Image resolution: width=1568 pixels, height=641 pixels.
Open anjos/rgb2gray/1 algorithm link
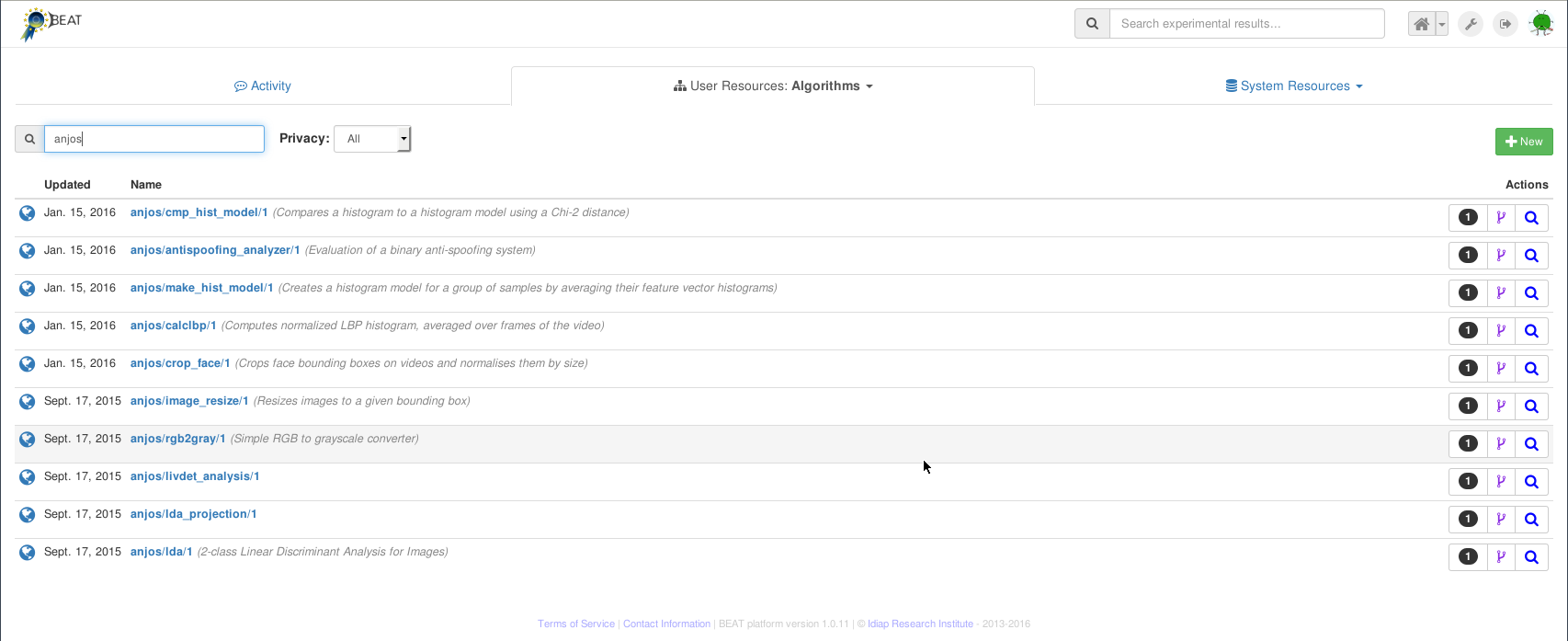(178, 439)
